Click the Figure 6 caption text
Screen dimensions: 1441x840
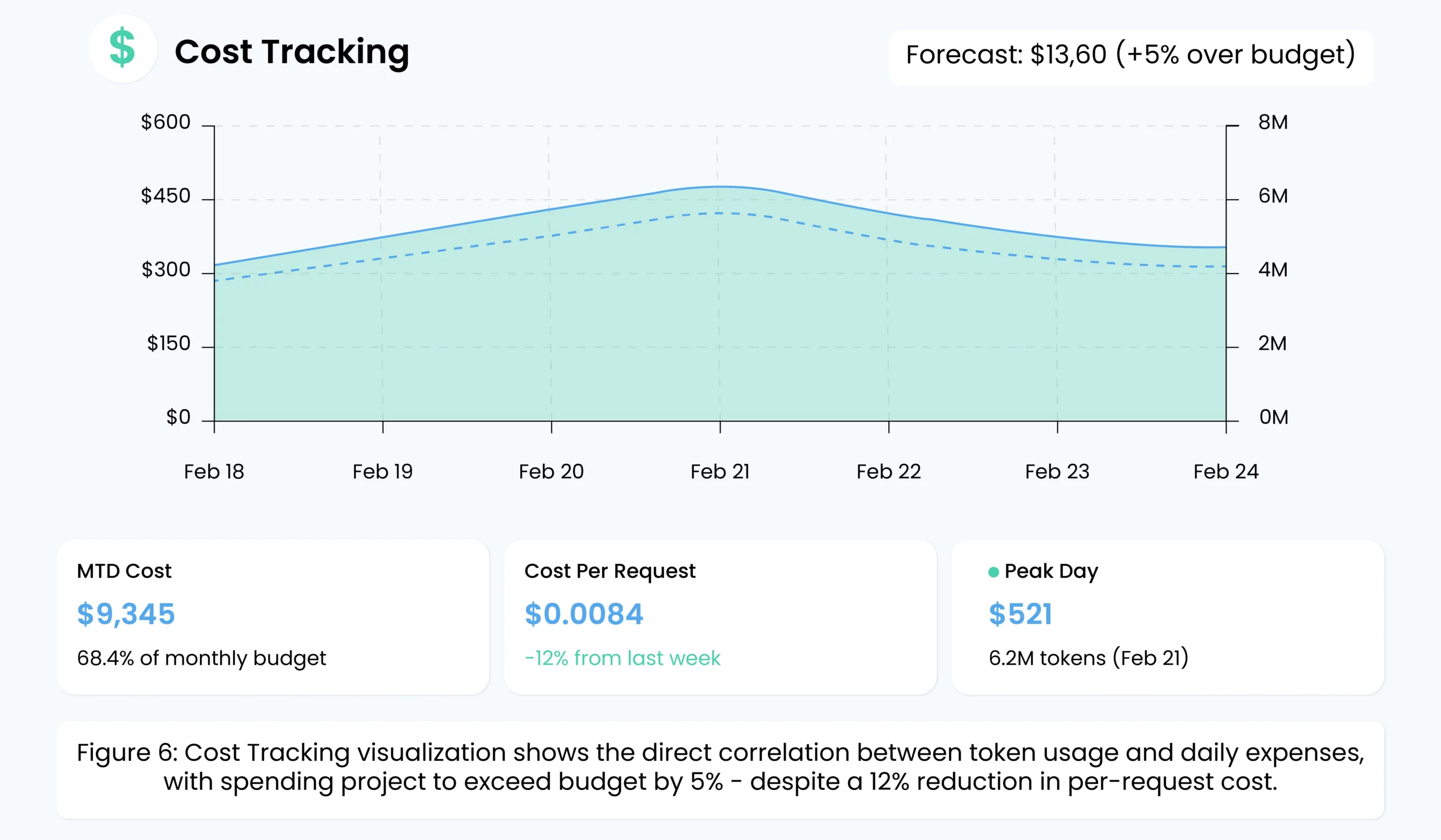coord(720,767)
